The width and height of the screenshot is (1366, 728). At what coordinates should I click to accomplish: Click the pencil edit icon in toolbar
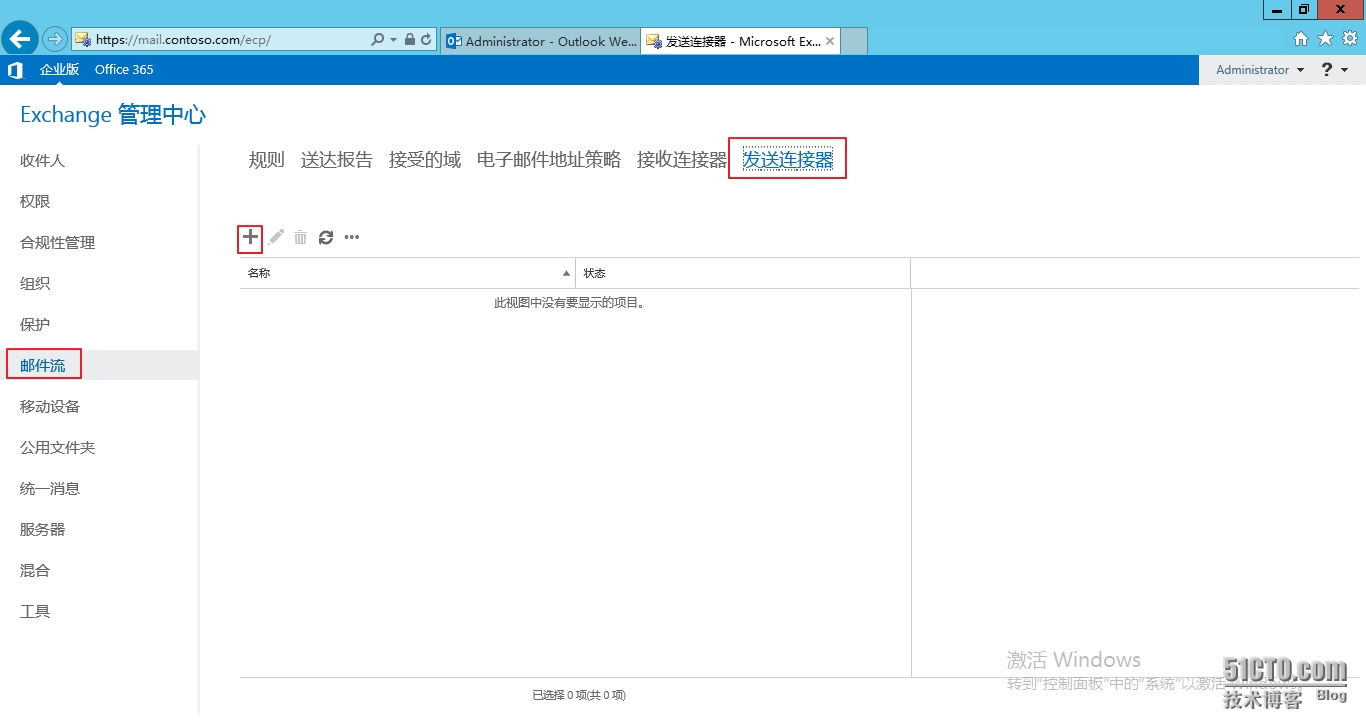tap(276, 238)
